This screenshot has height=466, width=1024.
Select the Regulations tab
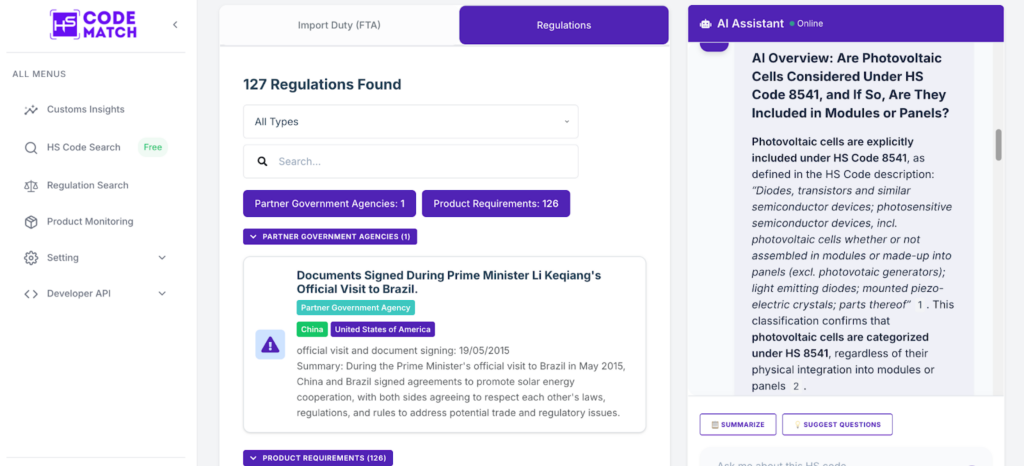click(x=563, y=25)
